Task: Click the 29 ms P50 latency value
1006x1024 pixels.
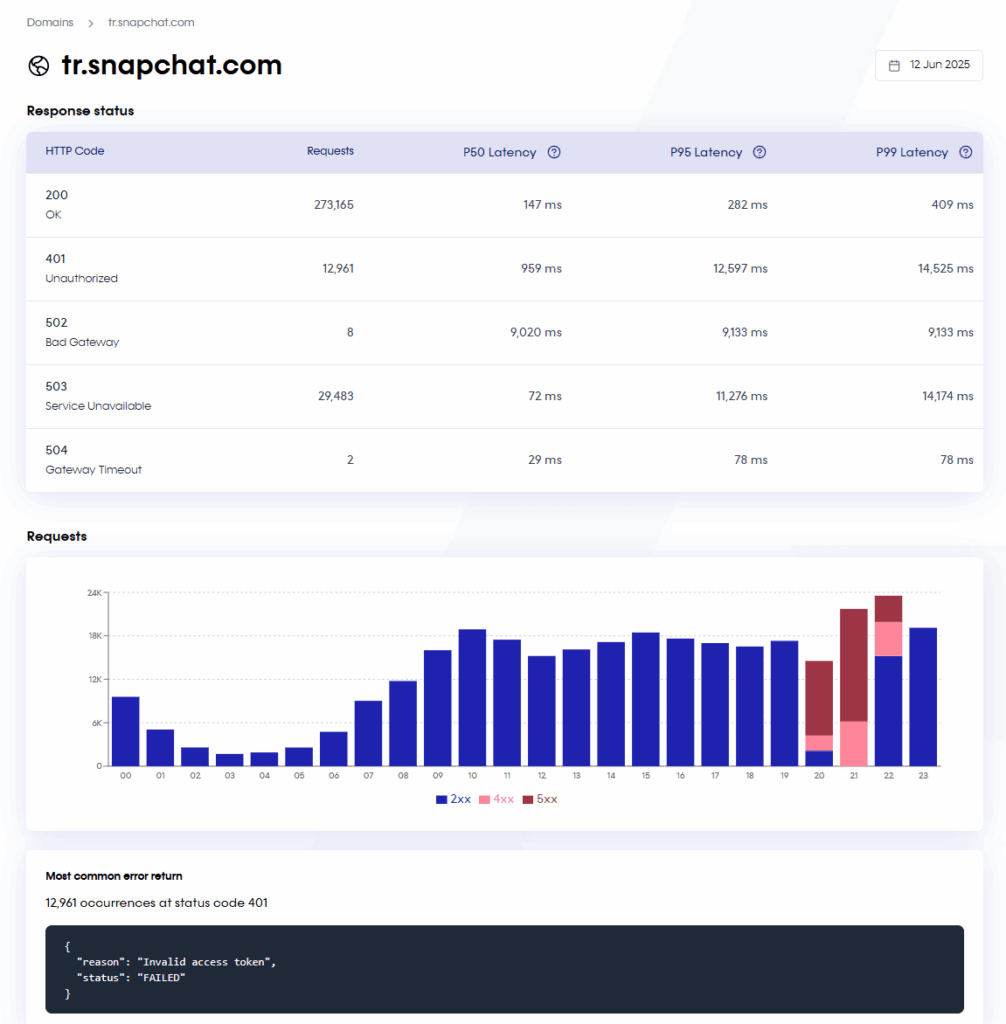Action: click(545, 460)
